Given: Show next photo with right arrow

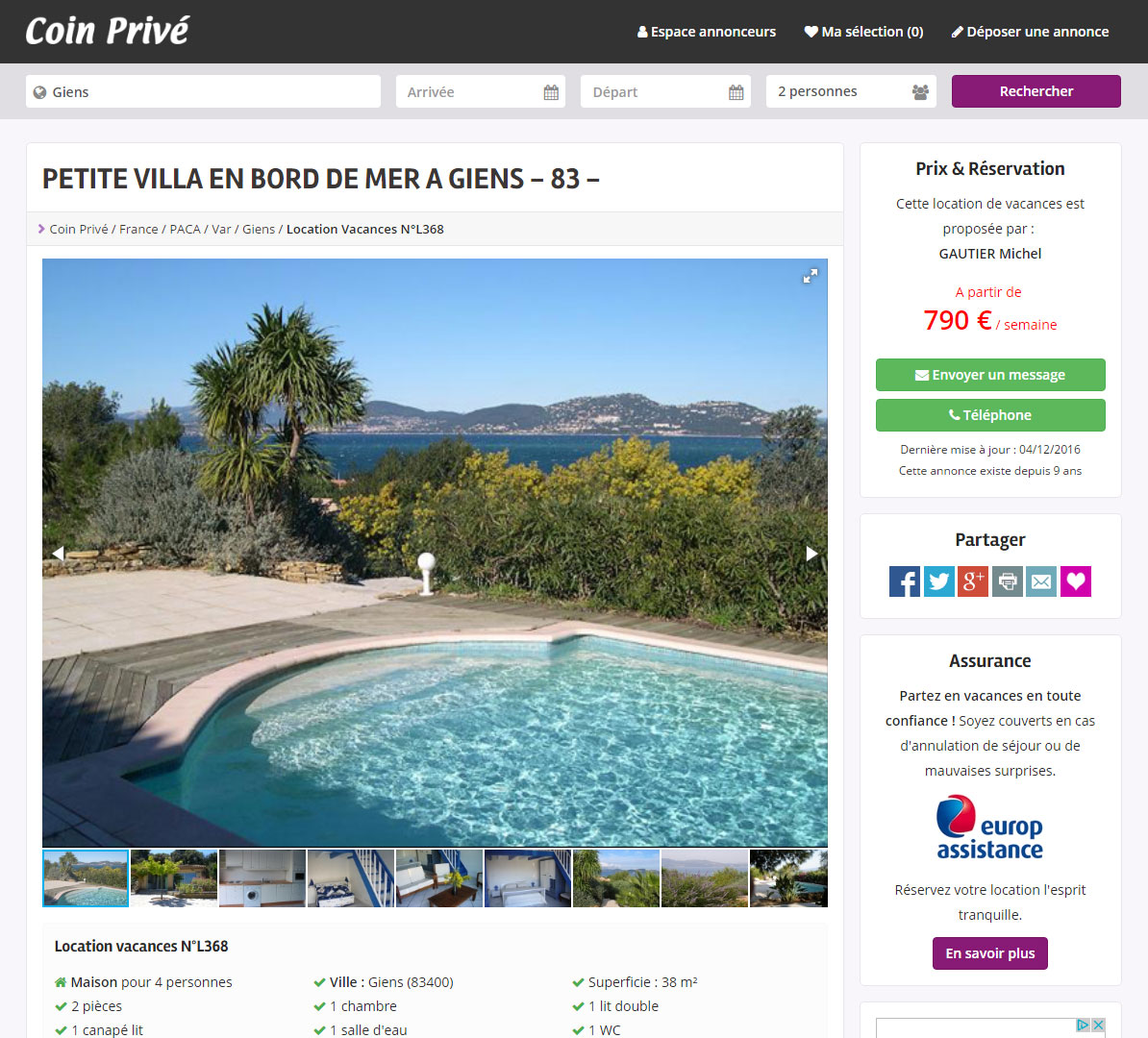Looking at the screenshot, I should 811,554.
